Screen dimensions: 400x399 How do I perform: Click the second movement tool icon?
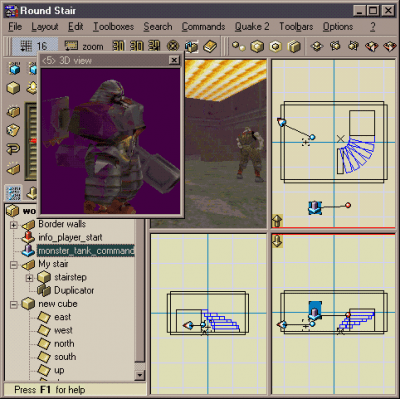(x=335, y=46)
